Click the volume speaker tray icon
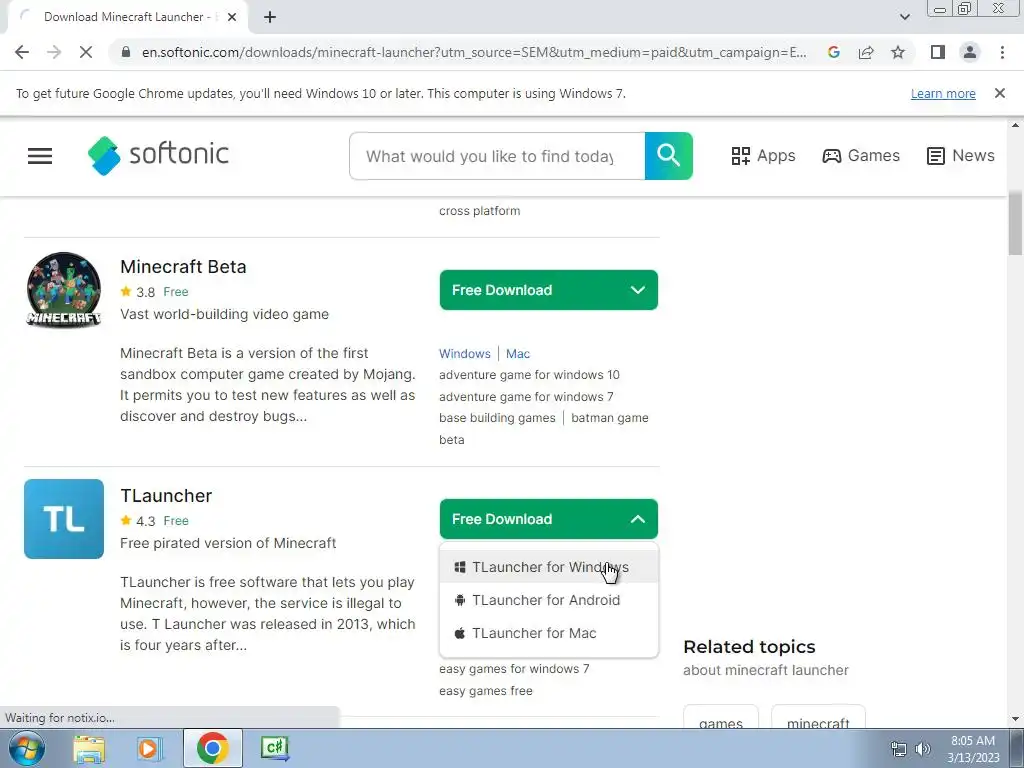Screen dimensions: 1024x768 tap(923, 749)
